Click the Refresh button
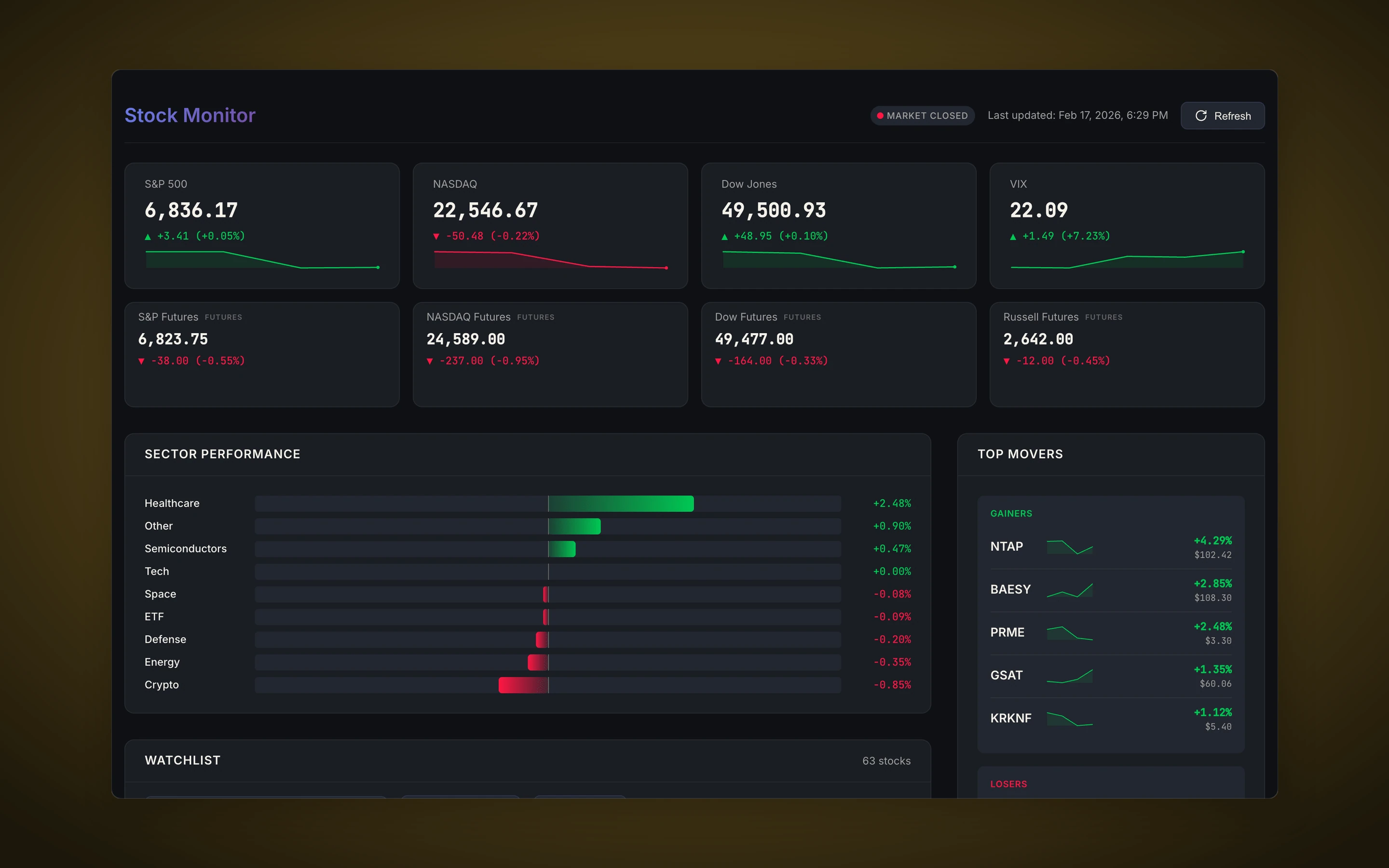The height and width of the screenshot is (868, 1389). pos(1223,115)
